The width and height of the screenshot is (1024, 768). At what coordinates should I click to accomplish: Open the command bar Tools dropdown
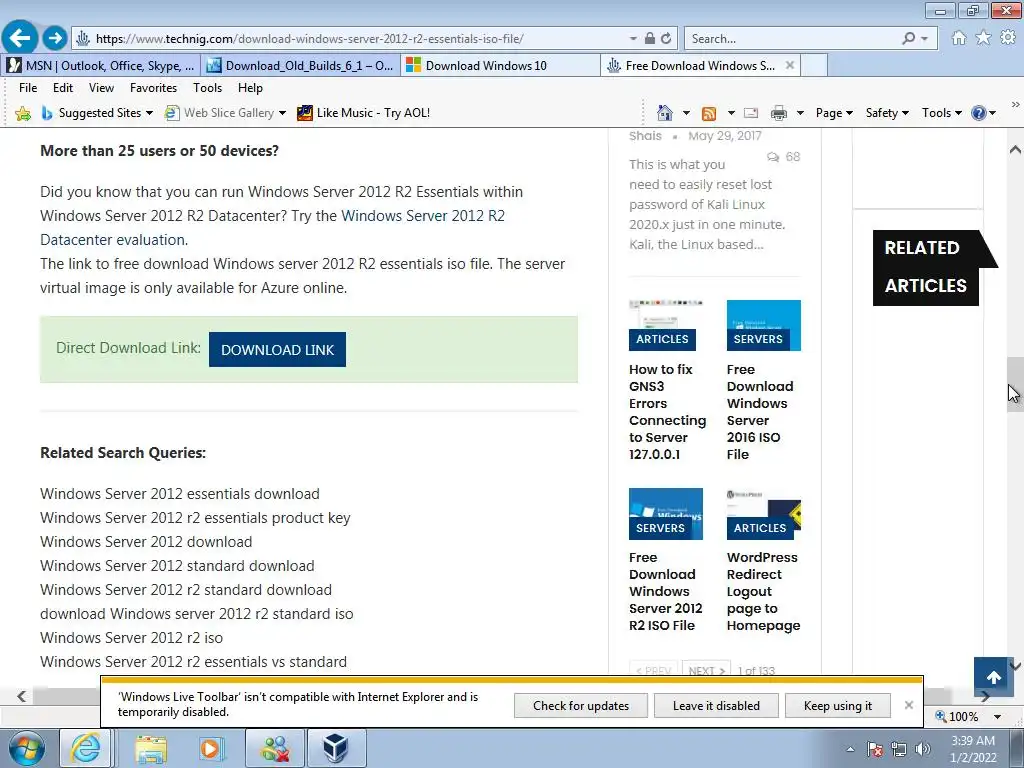click(x=942, y=113)
